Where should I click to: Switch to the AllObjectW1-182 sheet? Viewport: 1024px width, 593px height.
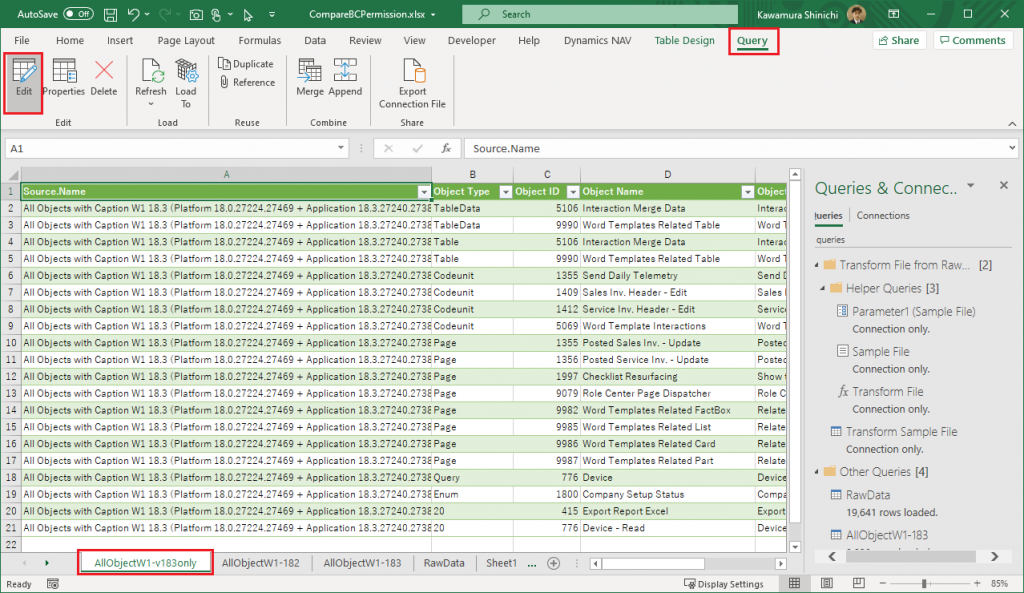[261, 563]
